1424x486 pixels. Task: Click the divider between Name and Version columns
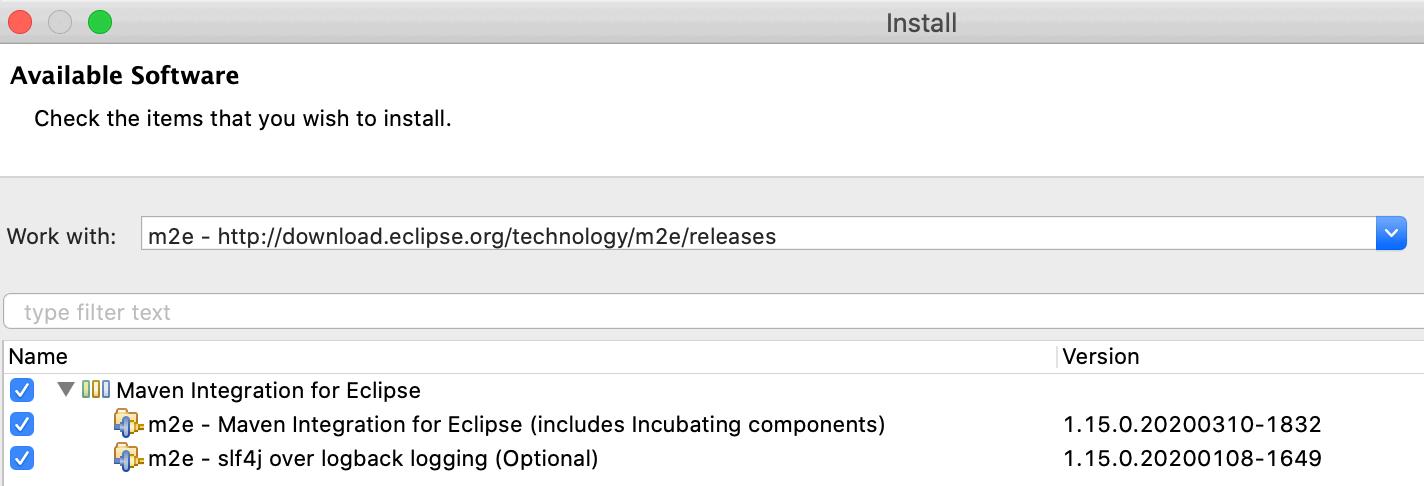pos(1056,356)
